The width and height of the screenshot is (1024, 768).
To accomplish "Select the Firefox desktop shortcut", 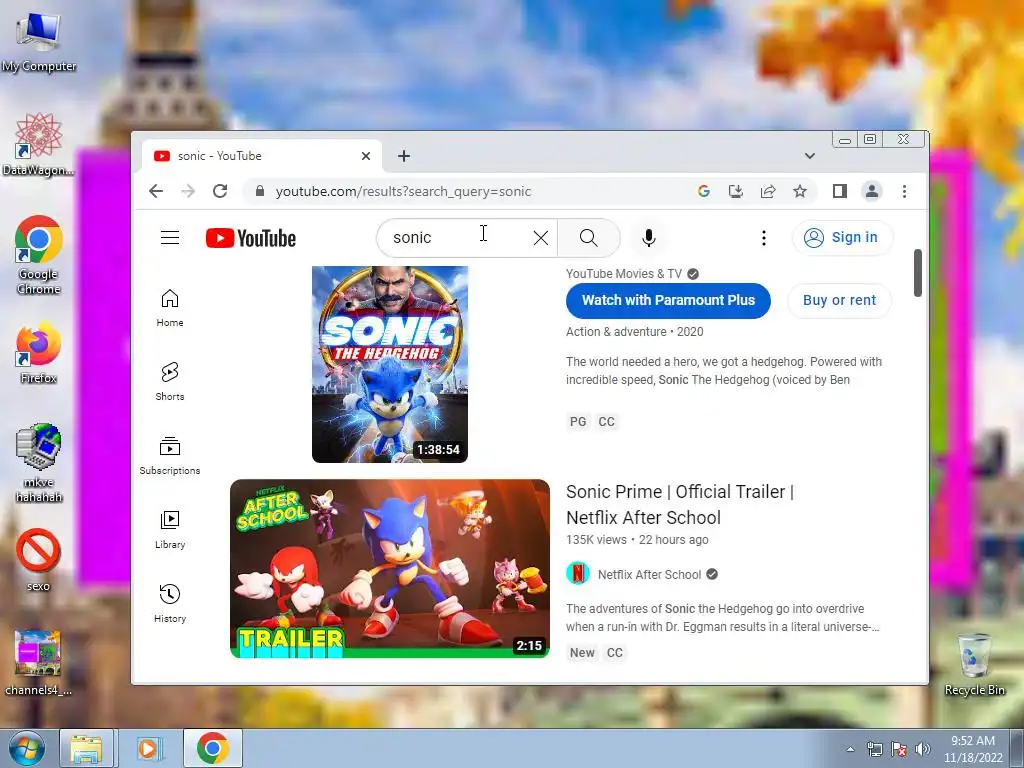I will 39,352.
